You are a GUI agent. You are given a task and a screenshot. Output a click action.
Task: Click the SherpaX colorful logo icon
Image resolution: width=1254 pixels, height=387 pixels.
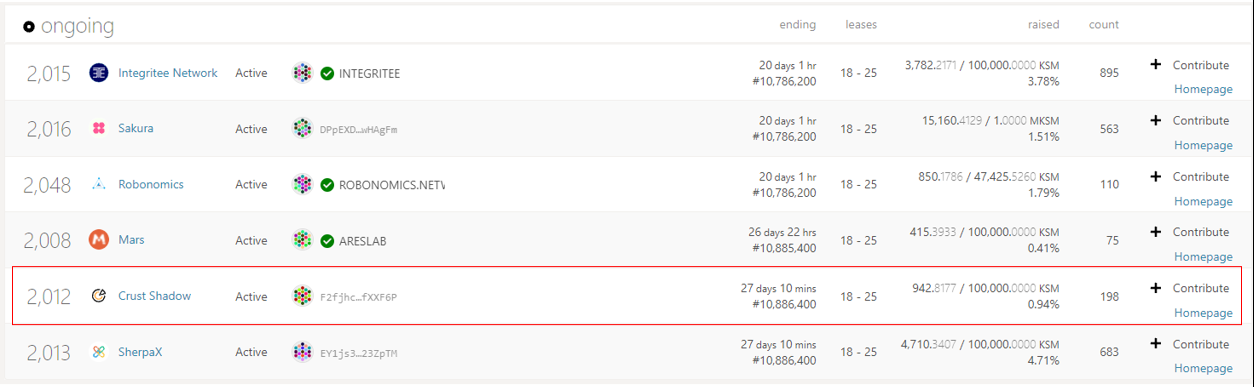99,352
